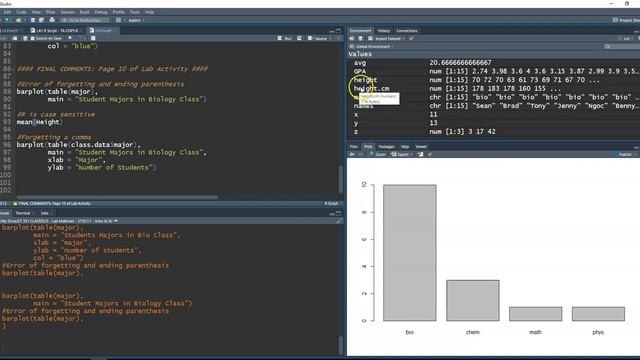The image size is (640, 360).
Task: Save all open documents icon
Action: point(41,20)
